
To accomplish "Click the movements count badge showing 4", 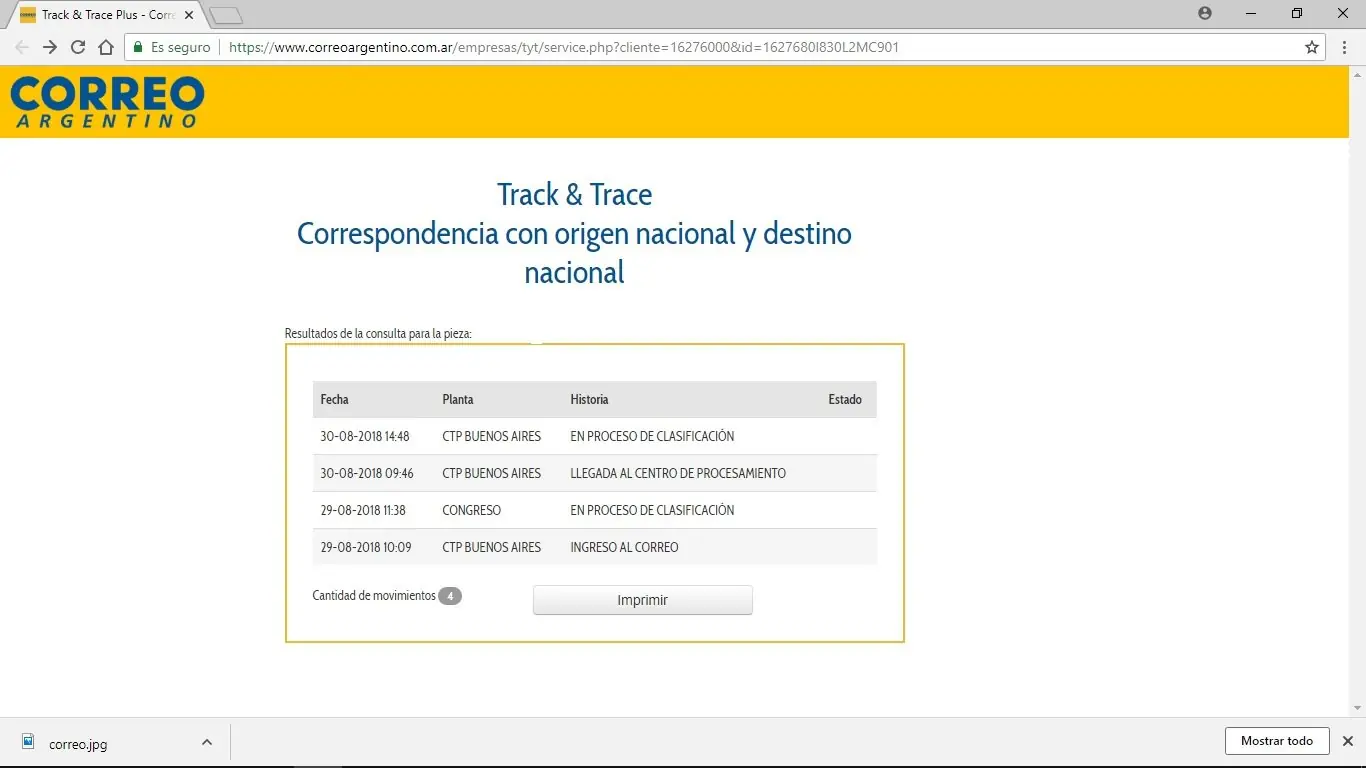I will click(450, 596).
